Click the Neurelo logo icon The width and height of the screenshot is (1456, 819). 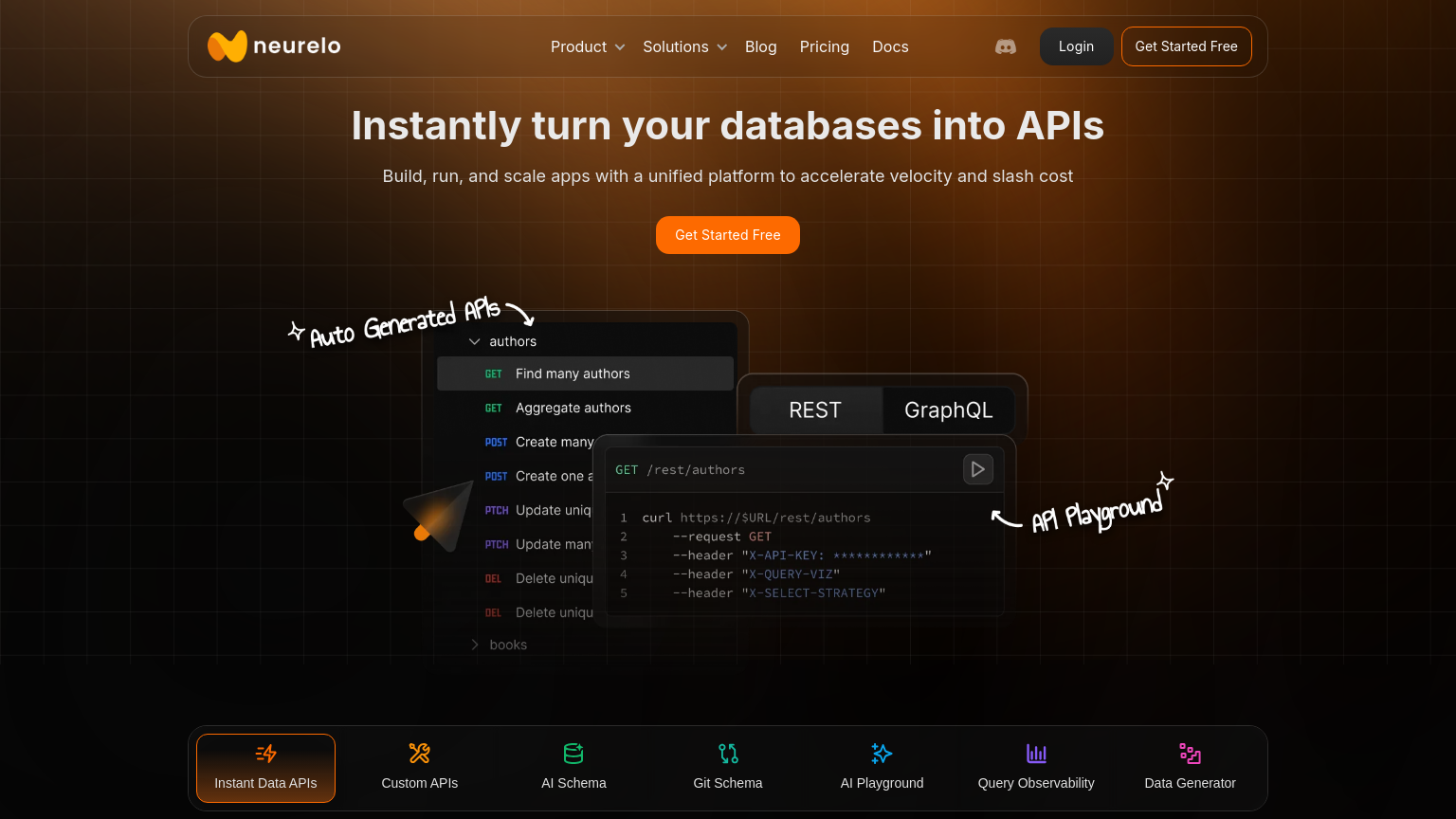(227, 46)
